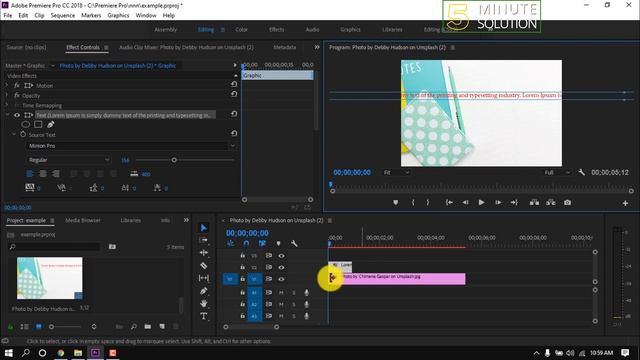Step forward one frame

click(x=498, y=202)
